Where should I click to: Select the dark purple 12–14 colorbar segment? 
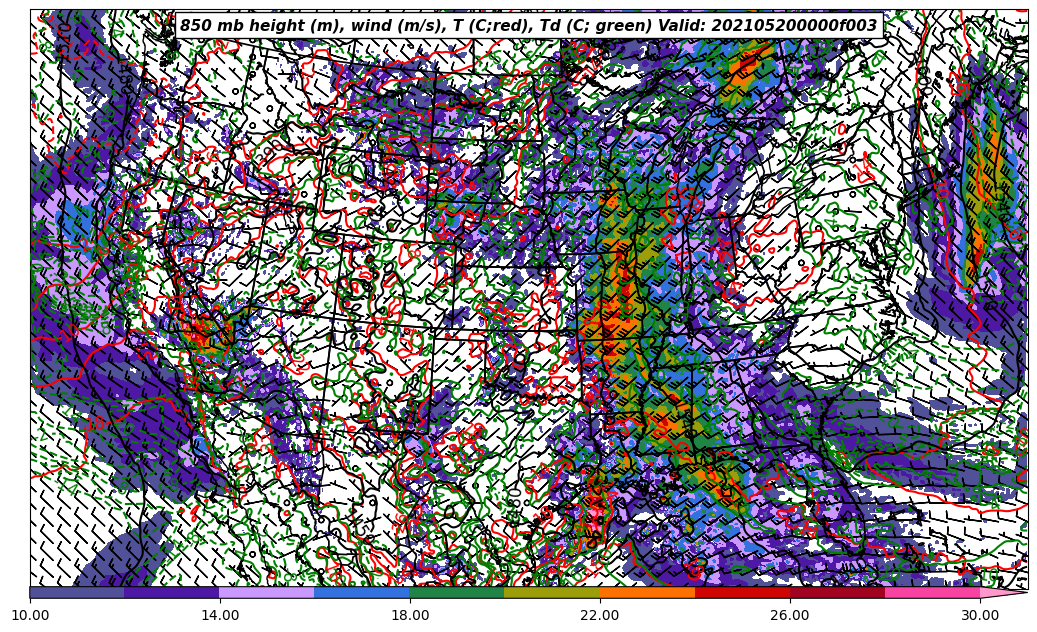pyautogui.click(x=172, y=592)
